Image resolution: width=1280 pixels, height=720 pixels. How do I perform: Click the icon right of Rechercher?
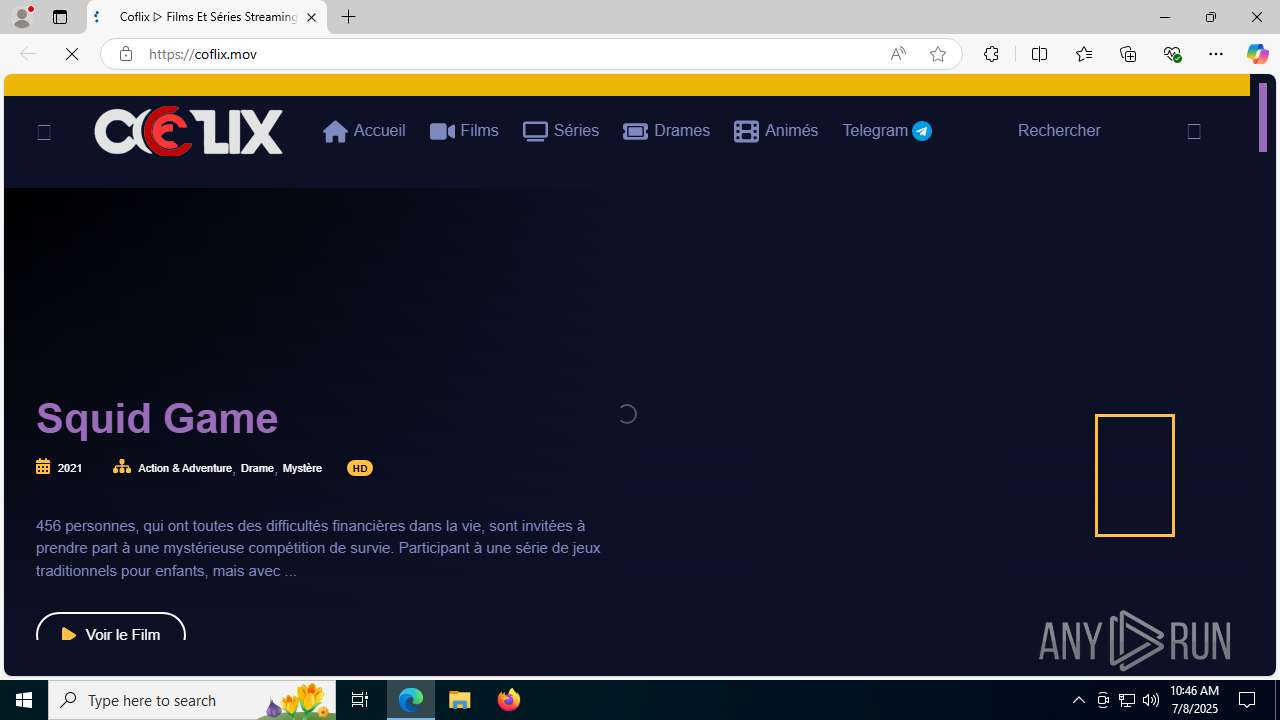(x=1194, y=131)
